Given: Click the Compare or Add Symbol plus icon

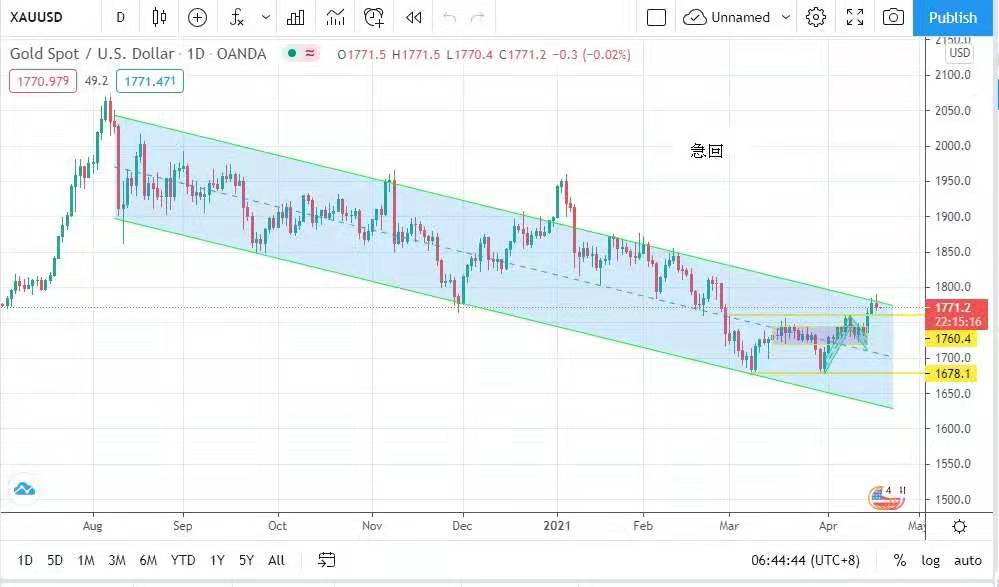Looking at the screenshot, I should [198, 17].
